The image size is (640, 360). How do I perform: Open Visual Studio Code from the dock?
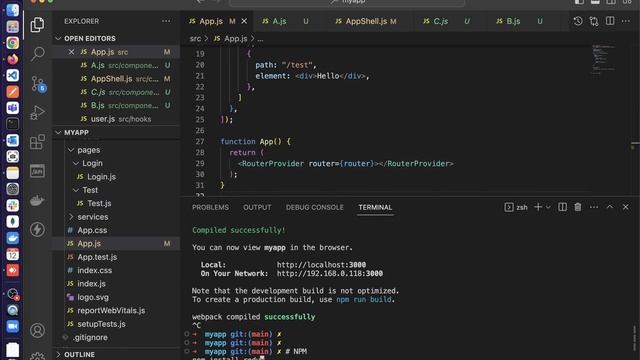click(x=12, y=76)
